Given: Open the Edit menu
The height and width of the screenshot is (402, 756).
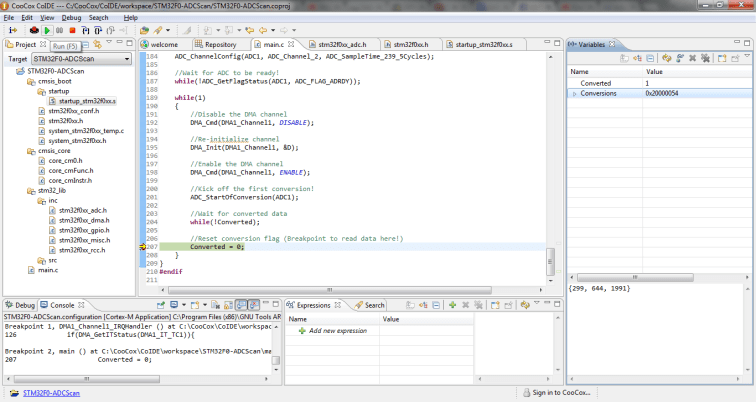Looking at the screenshot, I should point(27,18).
